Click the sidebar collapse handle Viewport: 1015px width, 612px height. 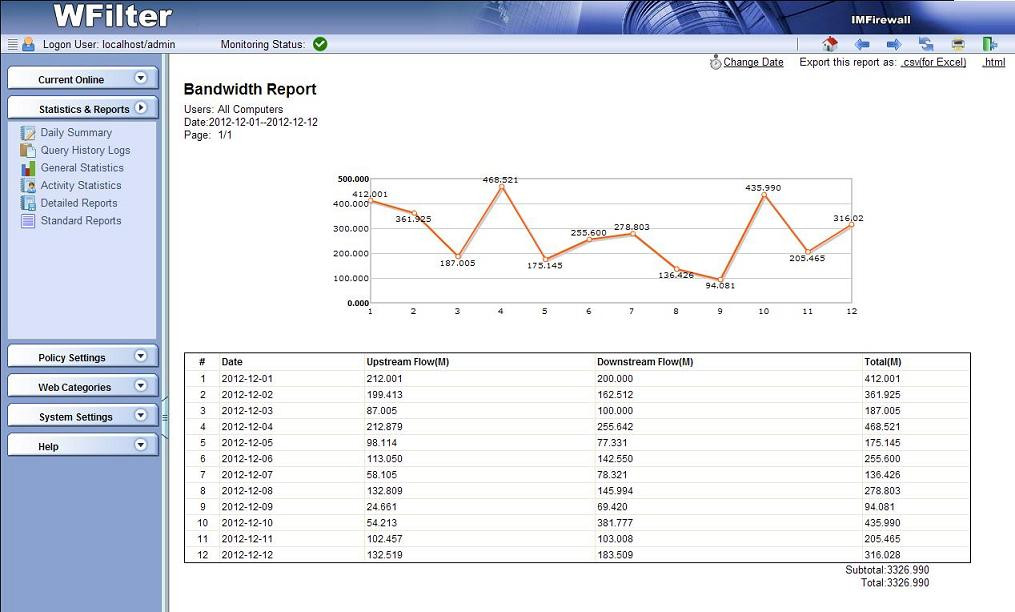click(165, 418)
